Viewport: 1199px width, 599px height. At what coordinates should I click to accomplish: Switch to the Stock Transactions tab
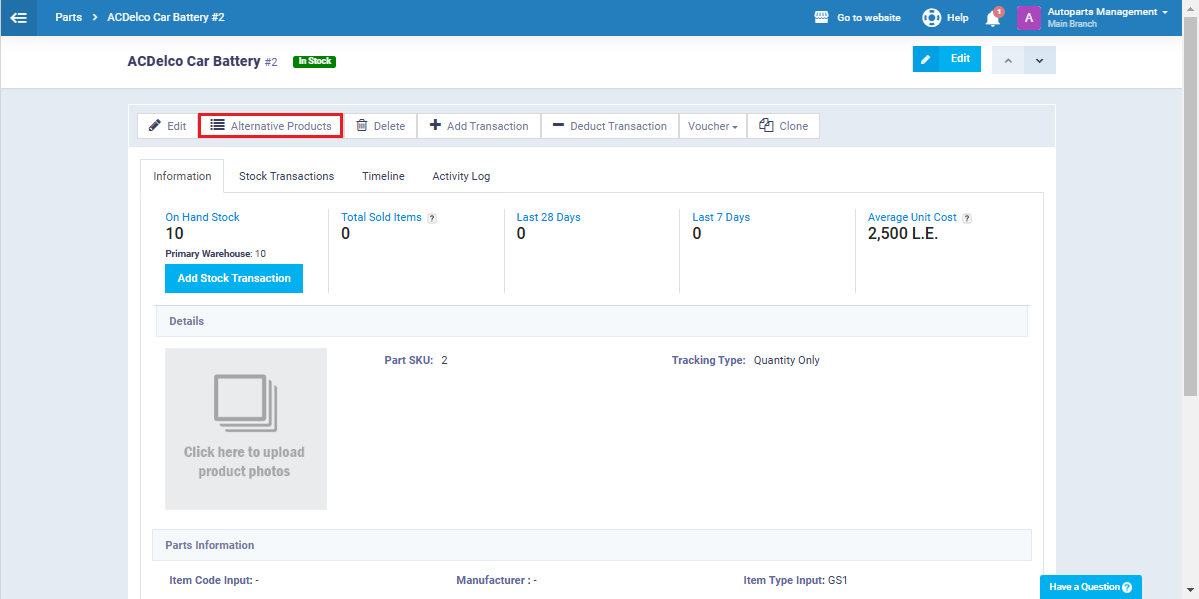(287, 176)
